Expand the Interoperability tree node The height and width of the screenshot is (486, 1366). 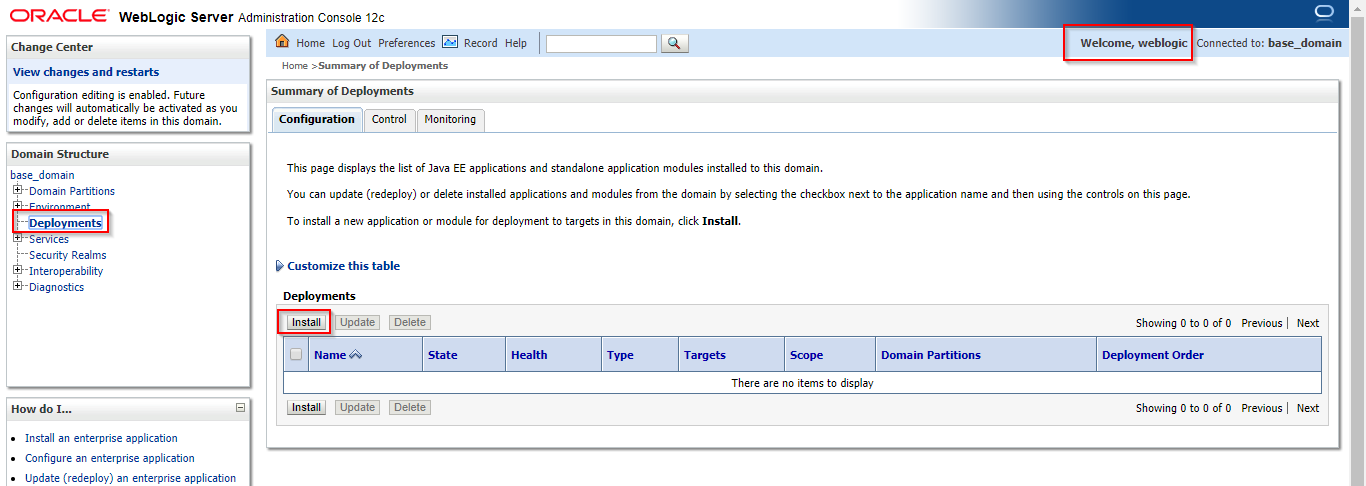18,270
